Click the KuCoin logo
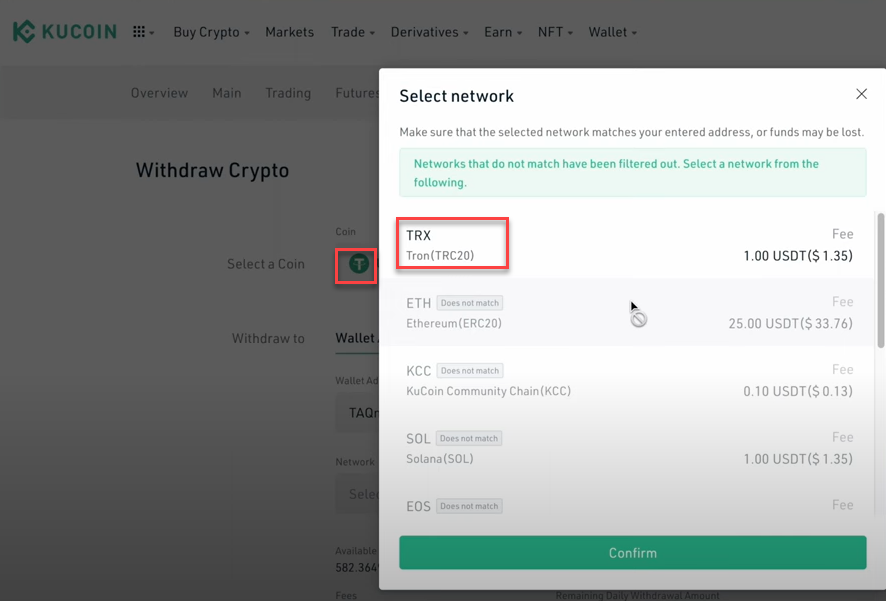Screen dimensions: 886x601 pos(67,32)
